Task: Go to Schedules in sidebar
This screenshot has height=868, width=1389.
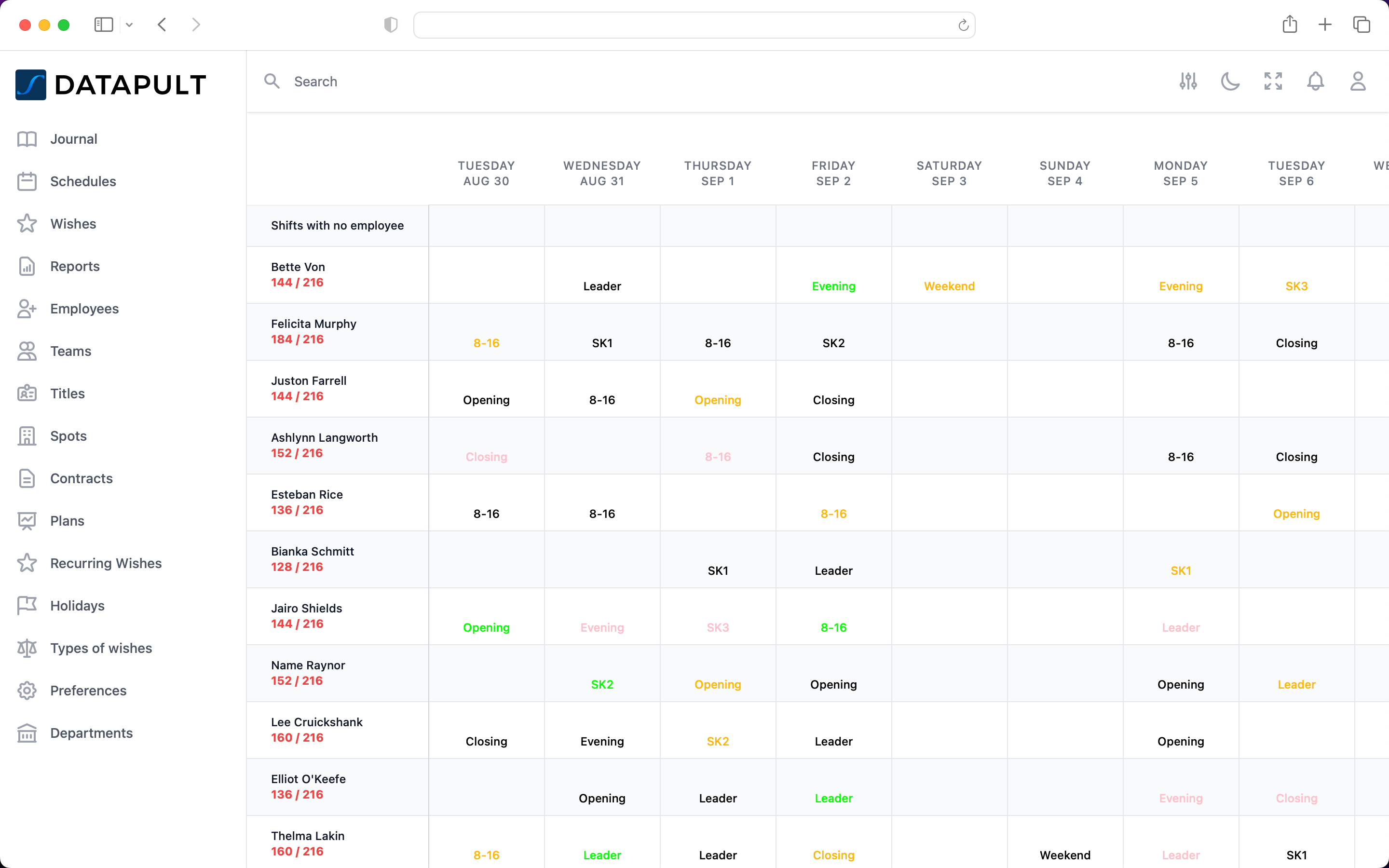Action: tap(82, 181)
